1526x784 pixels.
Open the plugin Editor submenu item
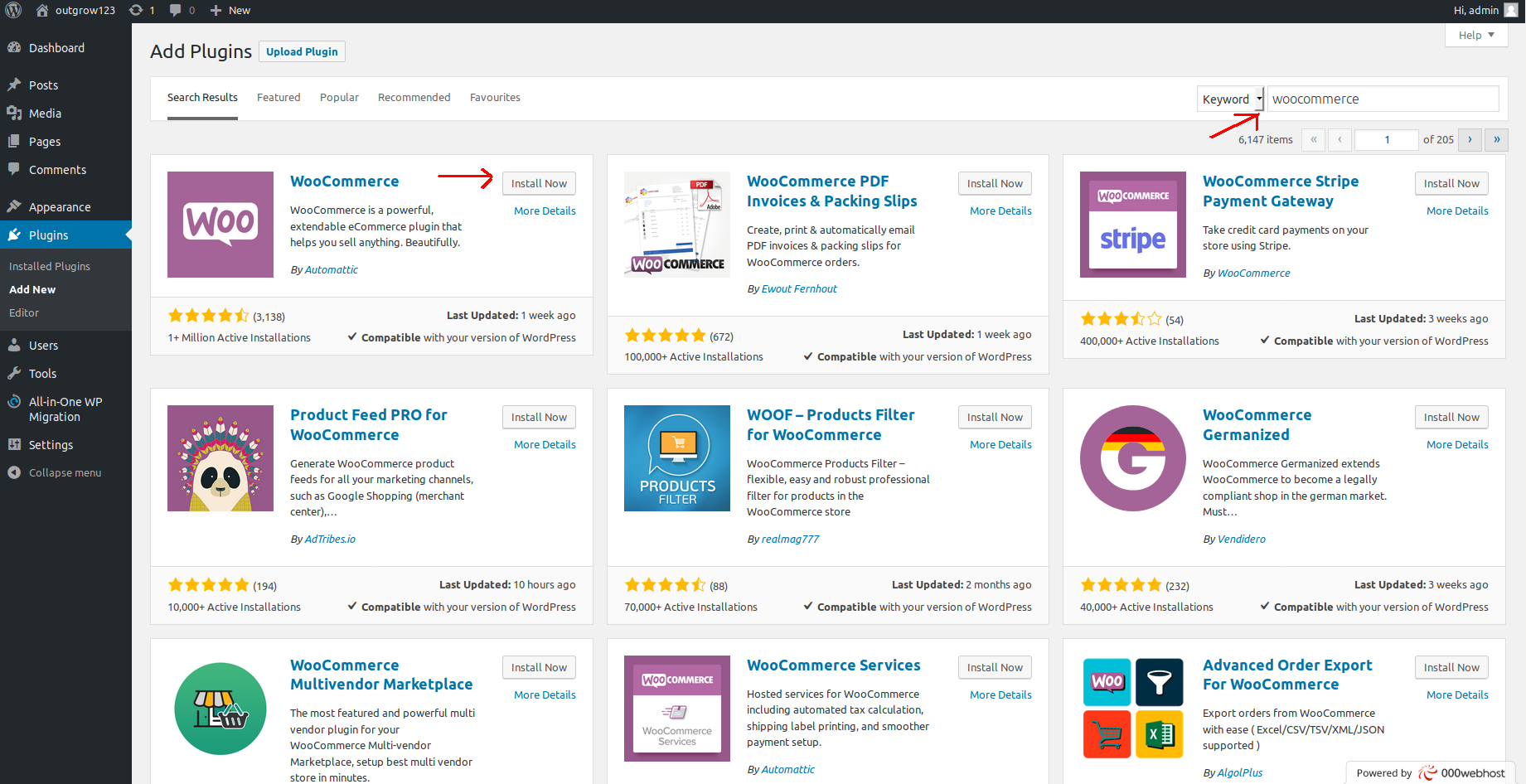tap(24, 312)
